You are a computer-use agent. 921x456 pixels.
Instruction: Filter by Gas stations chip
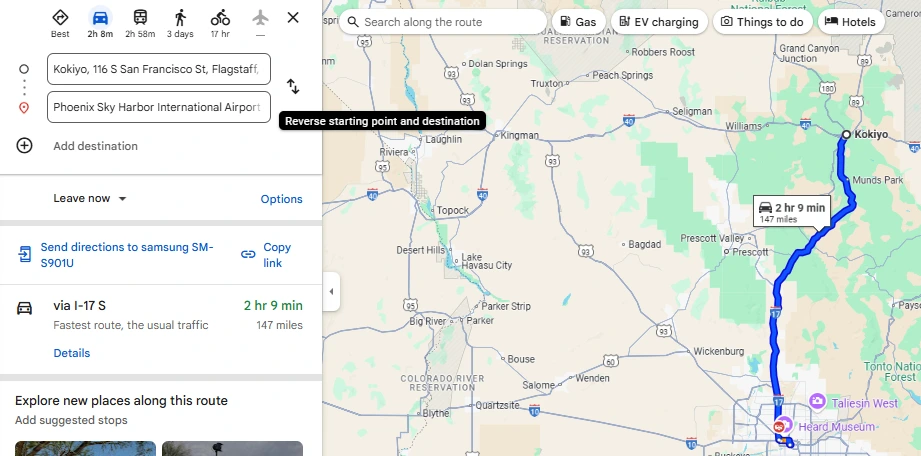point(579,22)
